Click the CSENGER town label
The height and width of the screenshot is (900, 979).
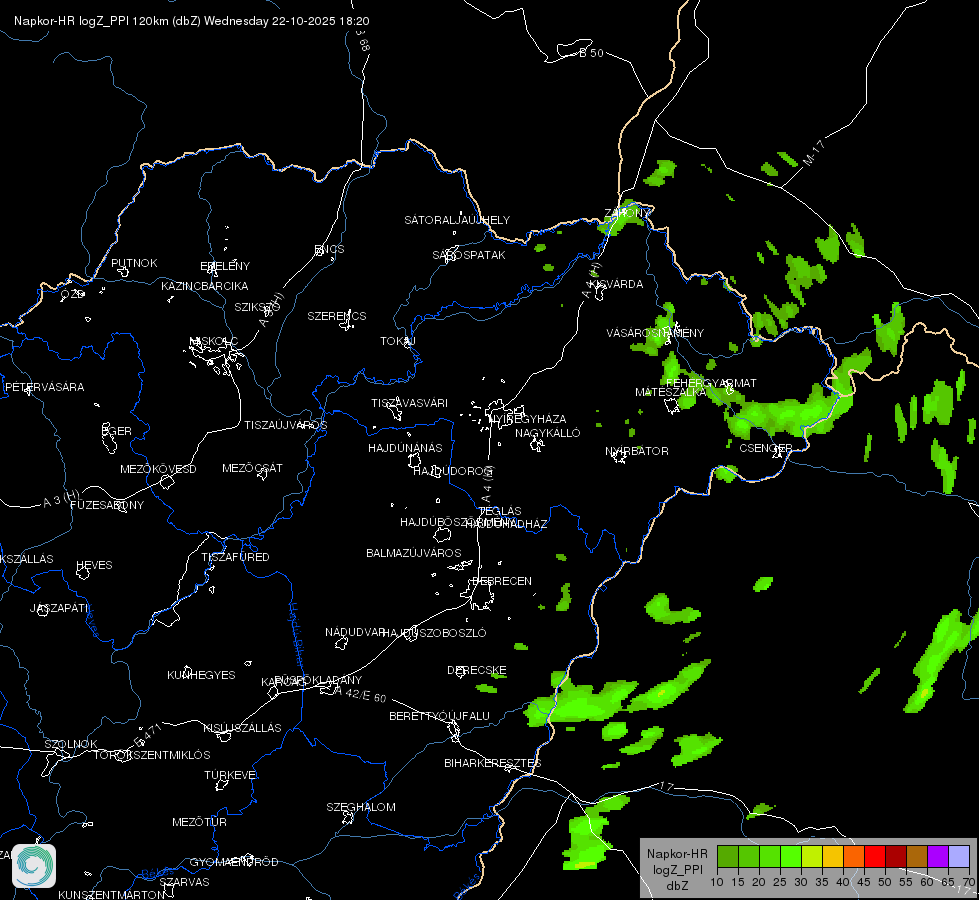766,448
